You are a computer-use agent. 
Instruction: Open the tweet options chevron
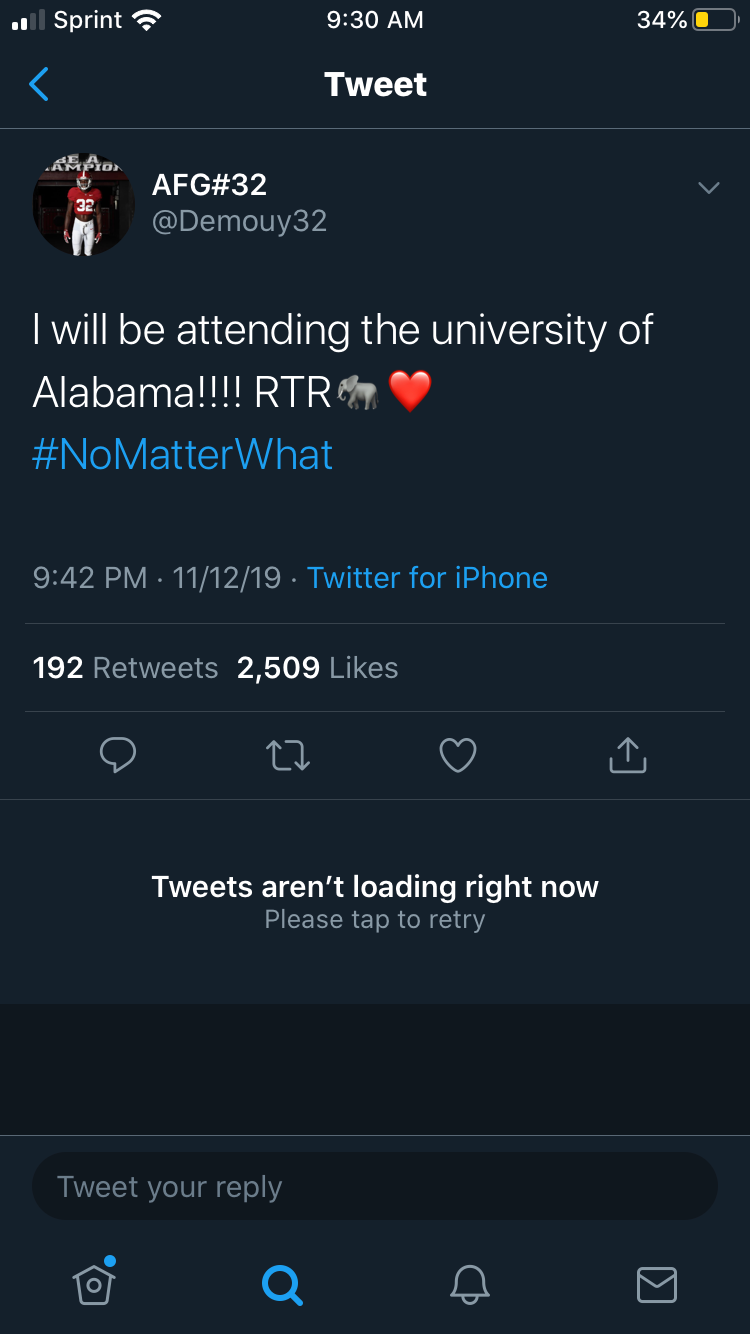[708, 188]
